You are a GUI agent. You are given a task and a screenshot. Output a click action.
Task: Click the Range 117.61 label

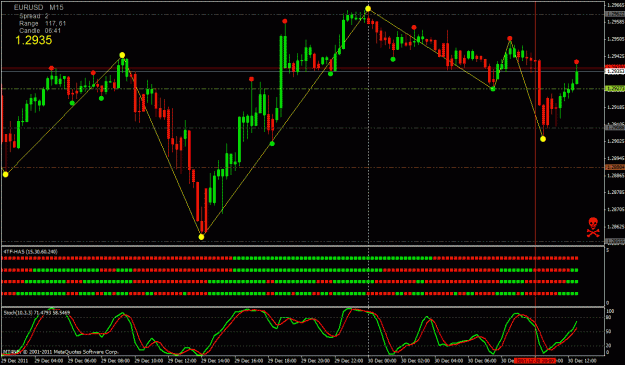tap(43, 24)
